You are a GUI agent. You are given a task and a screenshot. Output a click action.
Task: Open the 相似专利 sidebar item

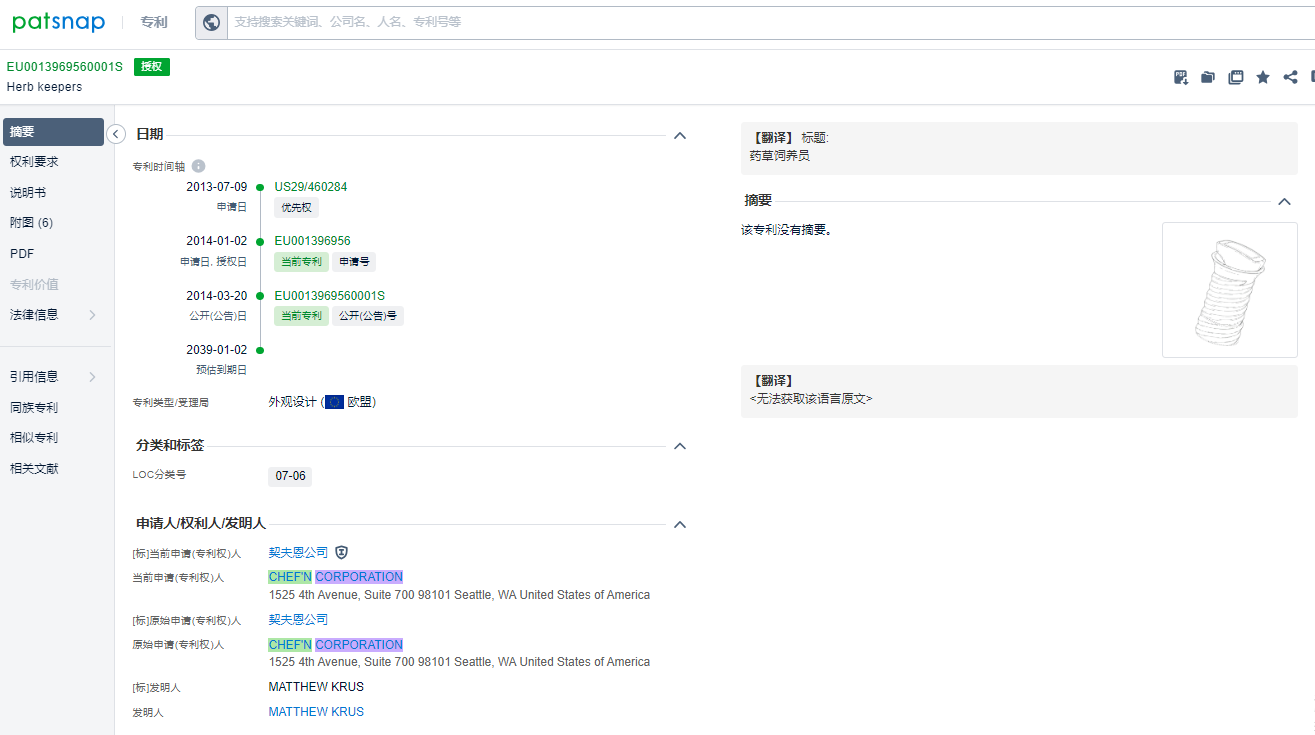point(35,438)
